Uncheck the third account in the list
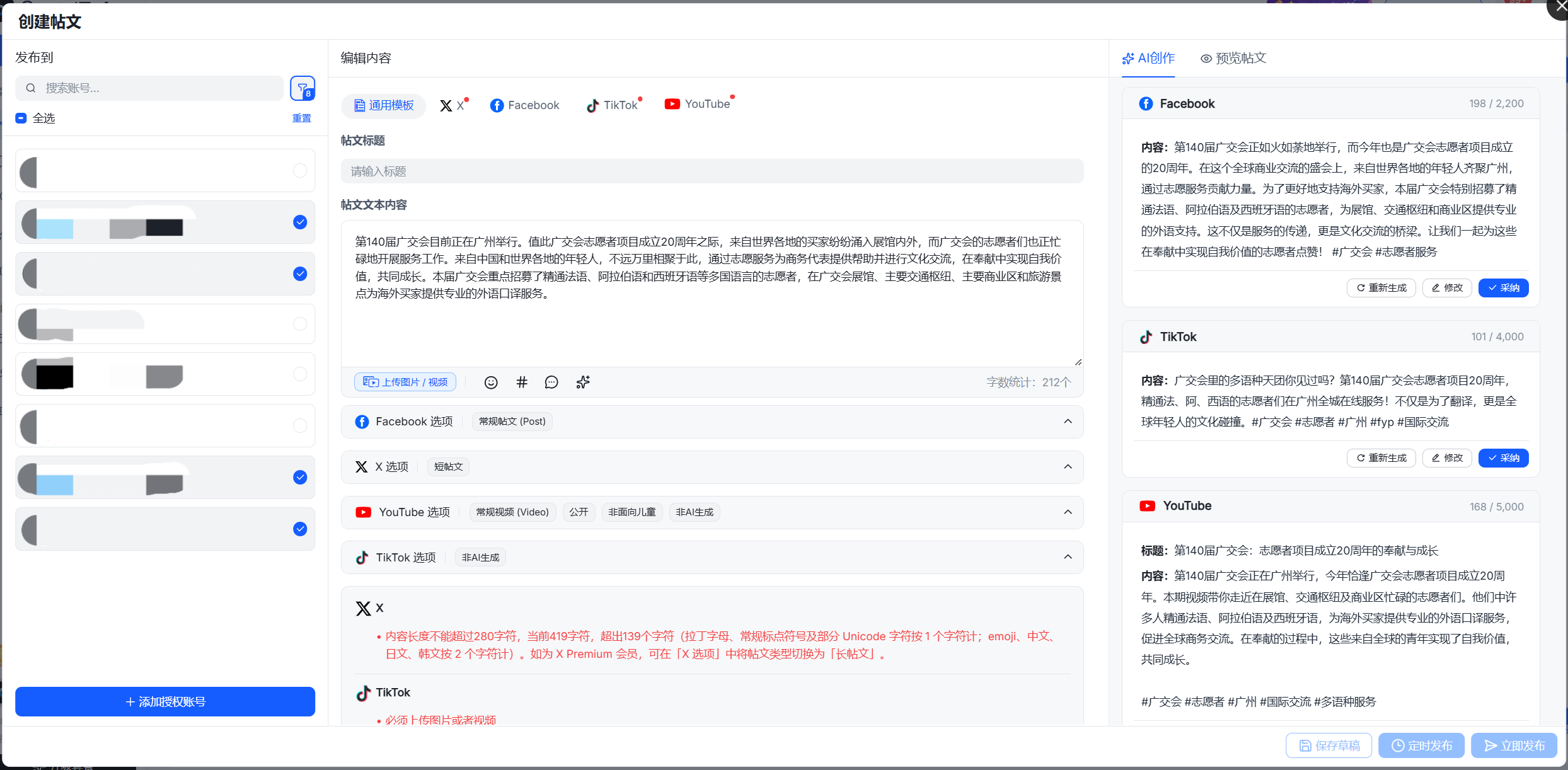Viewport: 1568px width, 770px height. point(300,273)
